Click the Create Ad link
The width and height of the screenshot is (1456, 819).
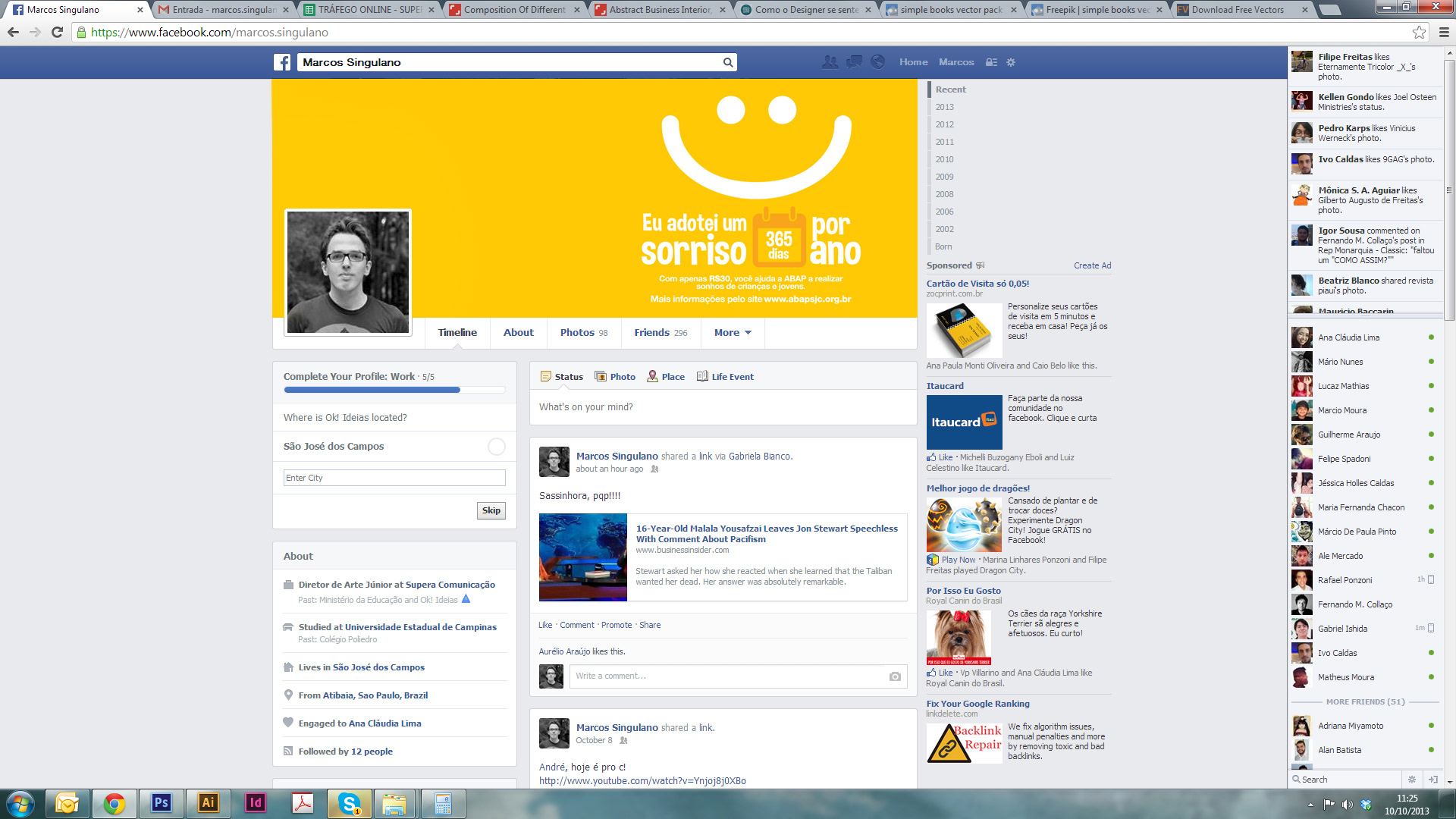pos(1092,265)
